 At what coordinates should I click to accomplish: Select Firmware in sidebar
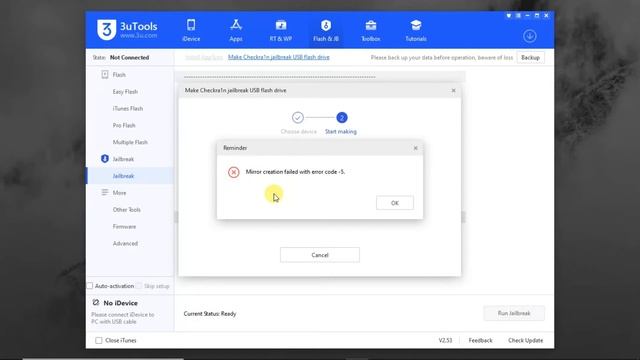pos(124,226)
